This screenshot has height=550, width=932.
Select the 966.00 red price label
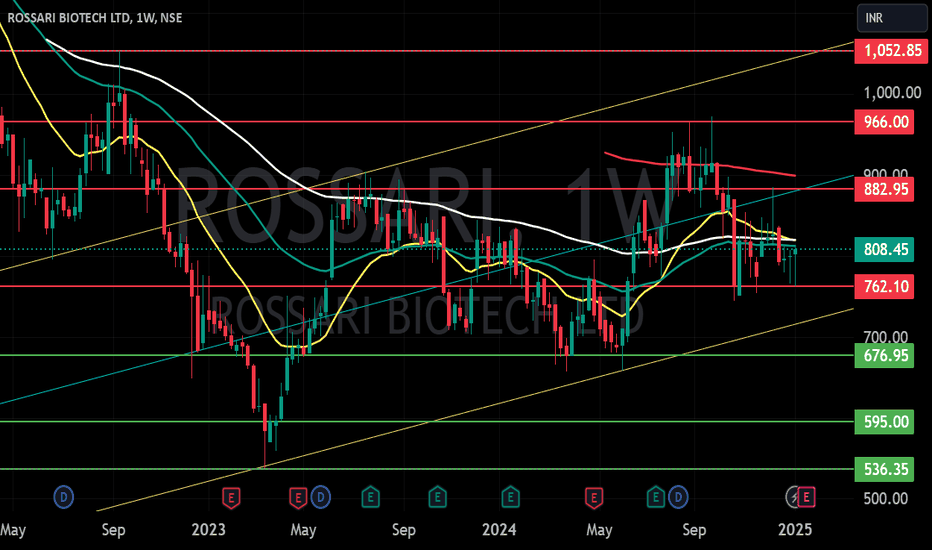[884, 122]
